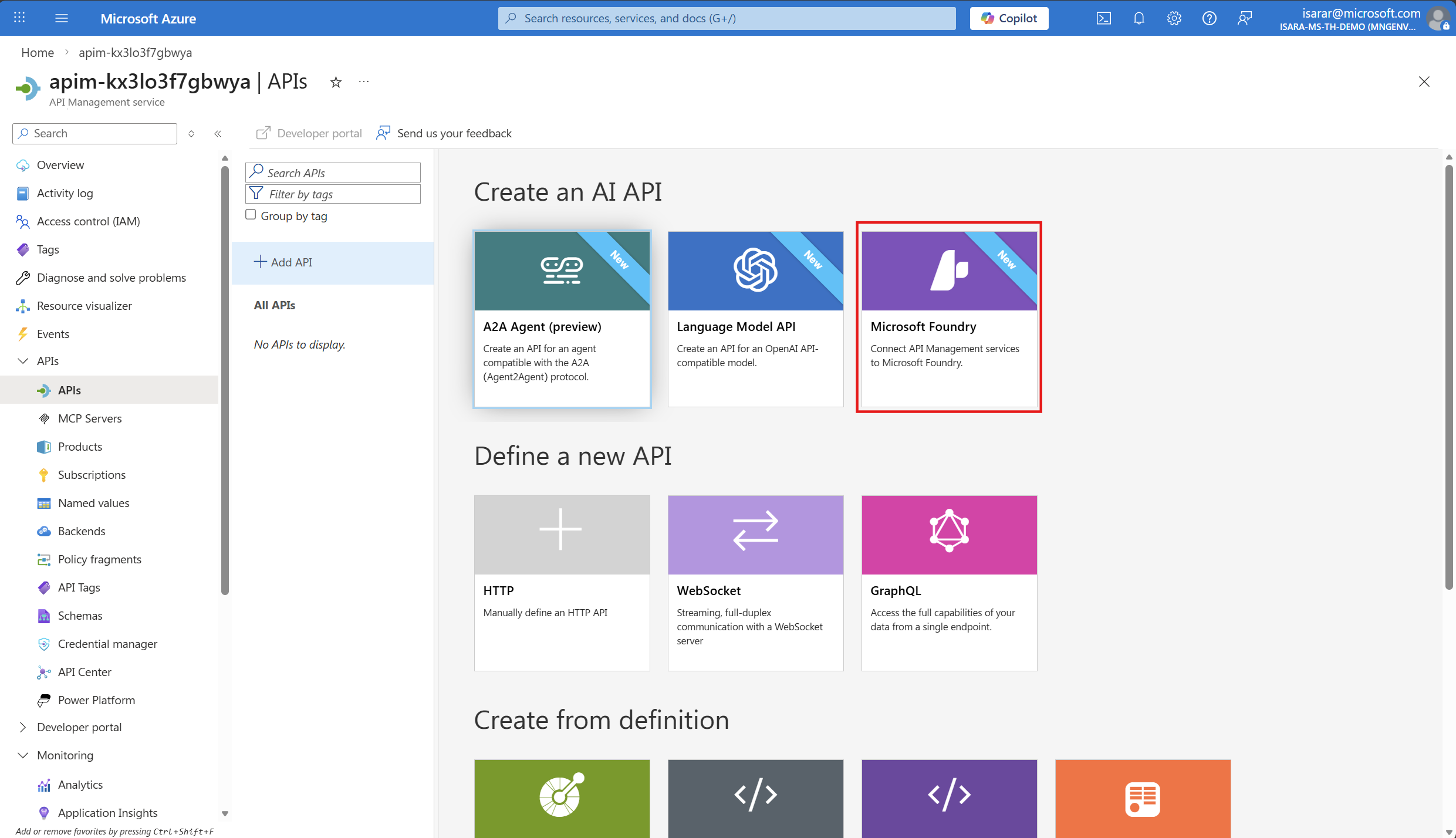Click the Backends icon
Viewport: 1456px width, 838px height.
[44, 531]
